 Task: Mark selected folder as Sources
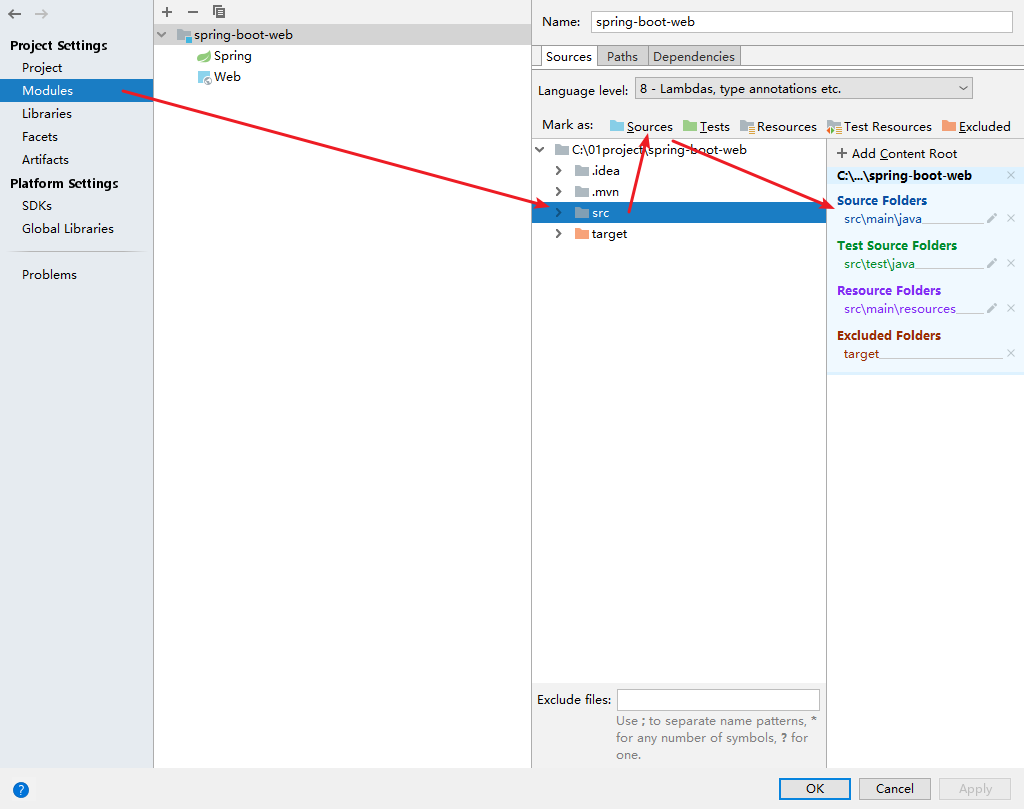tap(641, 127)
